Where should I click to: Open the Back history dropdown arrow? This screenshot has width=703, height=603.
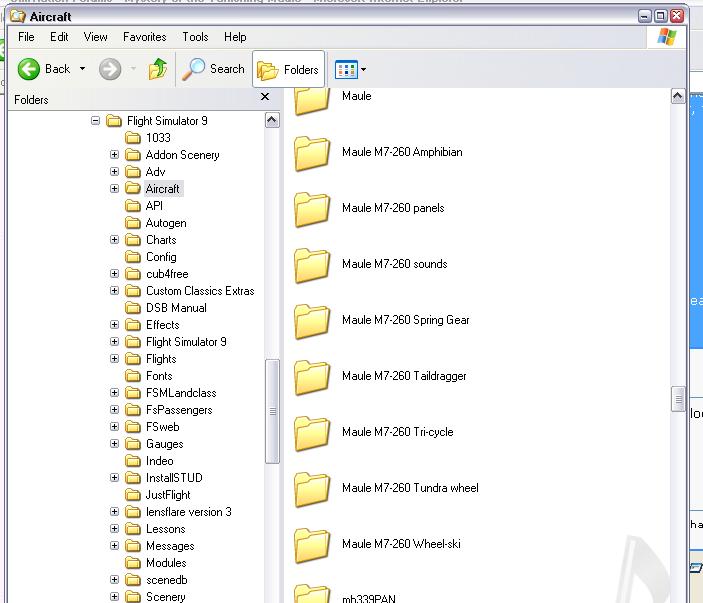tap(82, 69)
